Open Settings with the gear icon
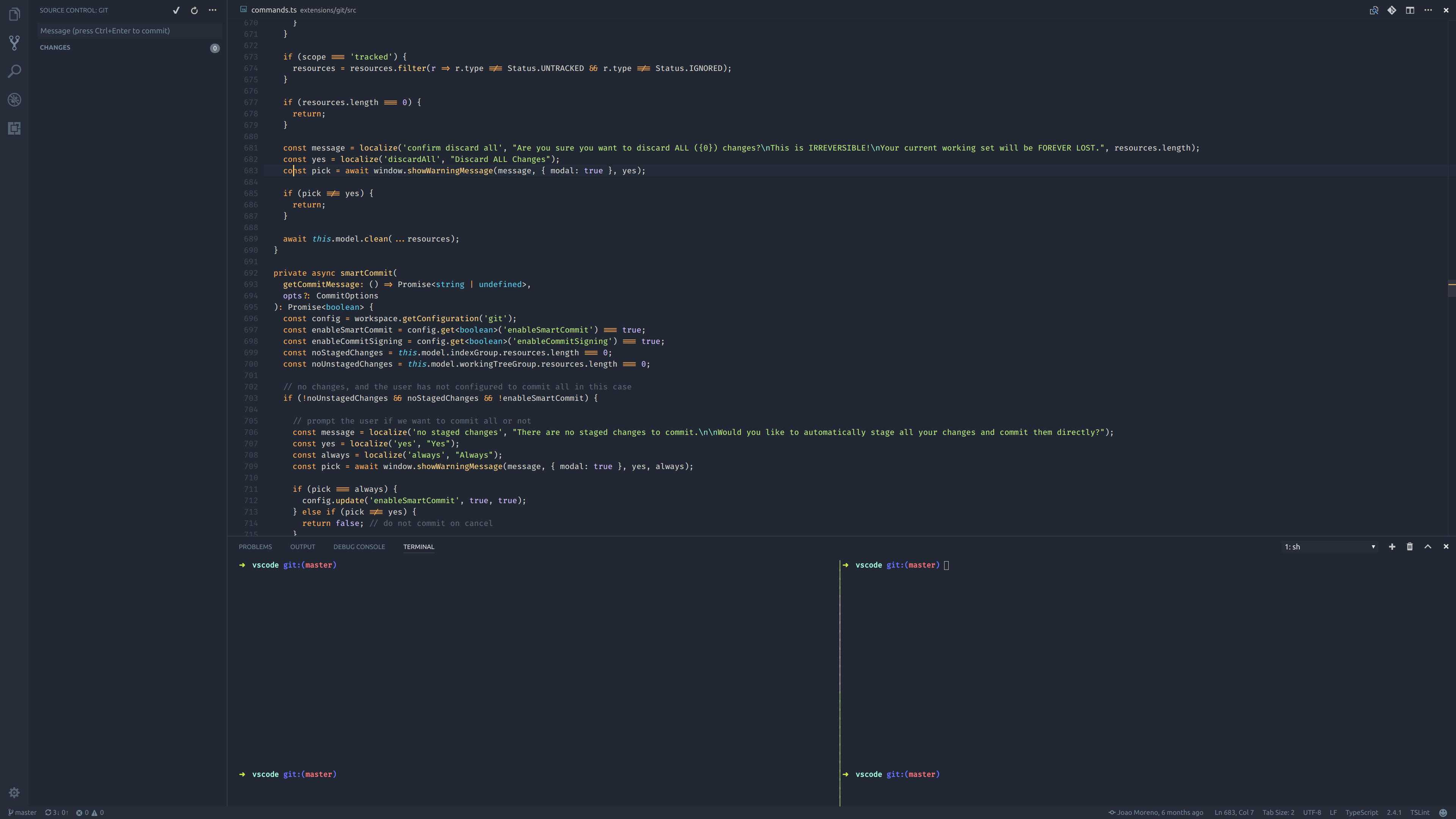Image resolution: width=1456 pixels, height=819 pixels. coord(14,792)
